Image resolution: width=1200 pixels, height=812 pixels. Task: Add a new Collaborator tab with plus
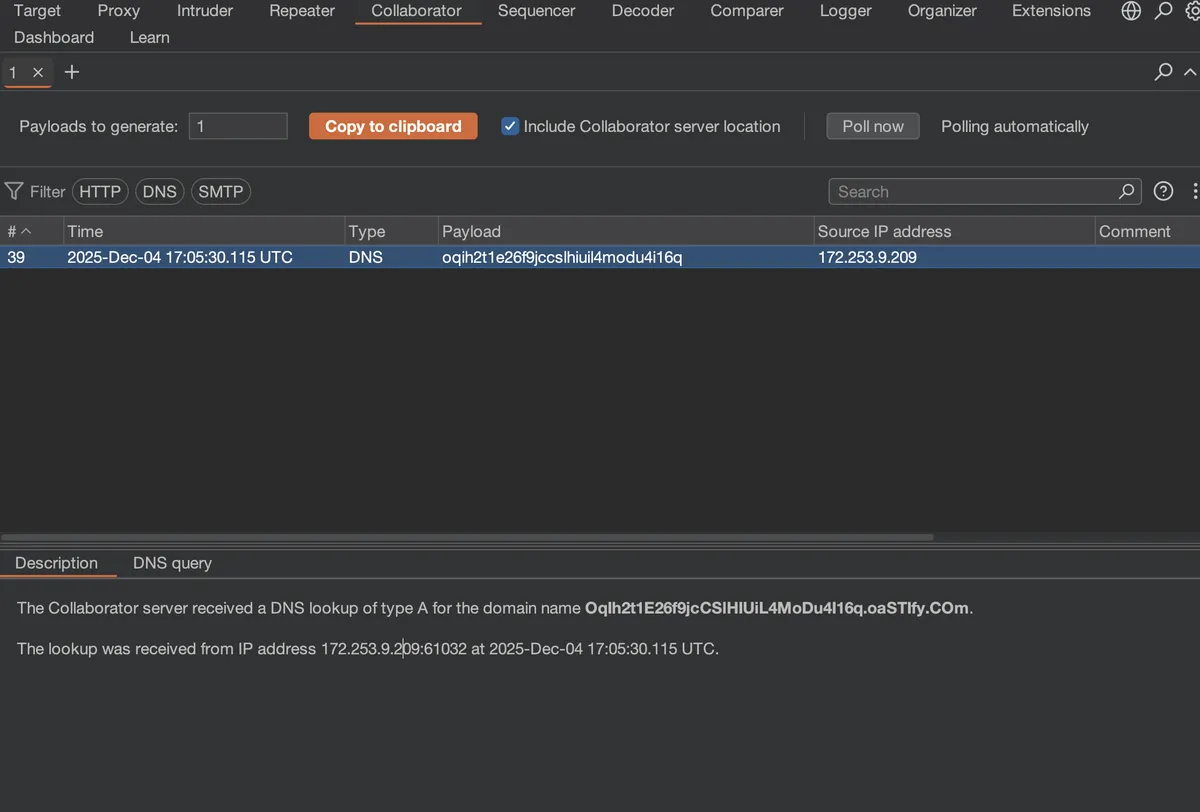(72, 72)
